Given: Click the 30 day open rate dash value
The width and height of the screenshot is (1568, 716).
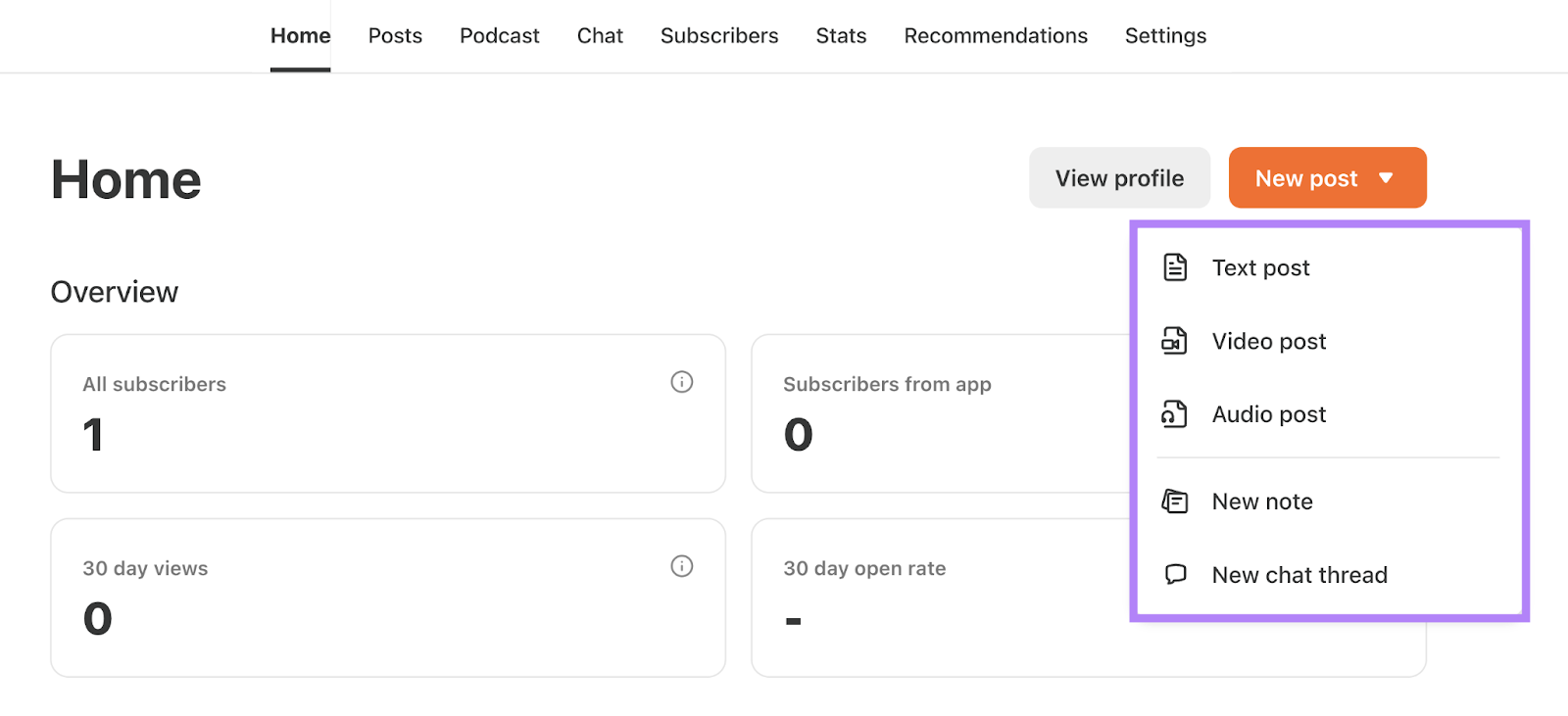Looking at the screenshot, I should (x=794, y=621).
